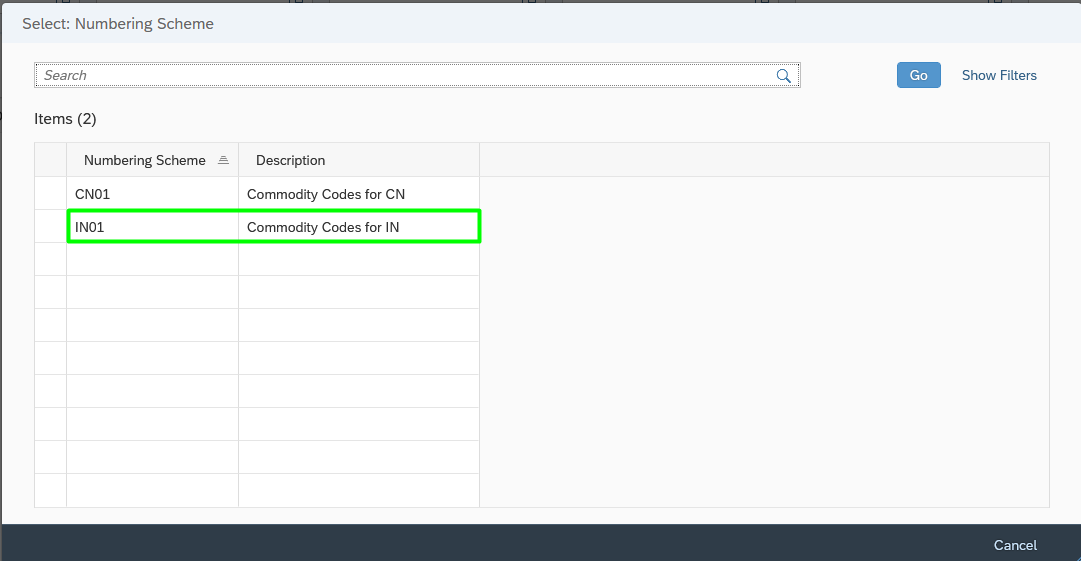Click the Go button
This screenshot has width=1081, height=561.
[x=918, y=75]
